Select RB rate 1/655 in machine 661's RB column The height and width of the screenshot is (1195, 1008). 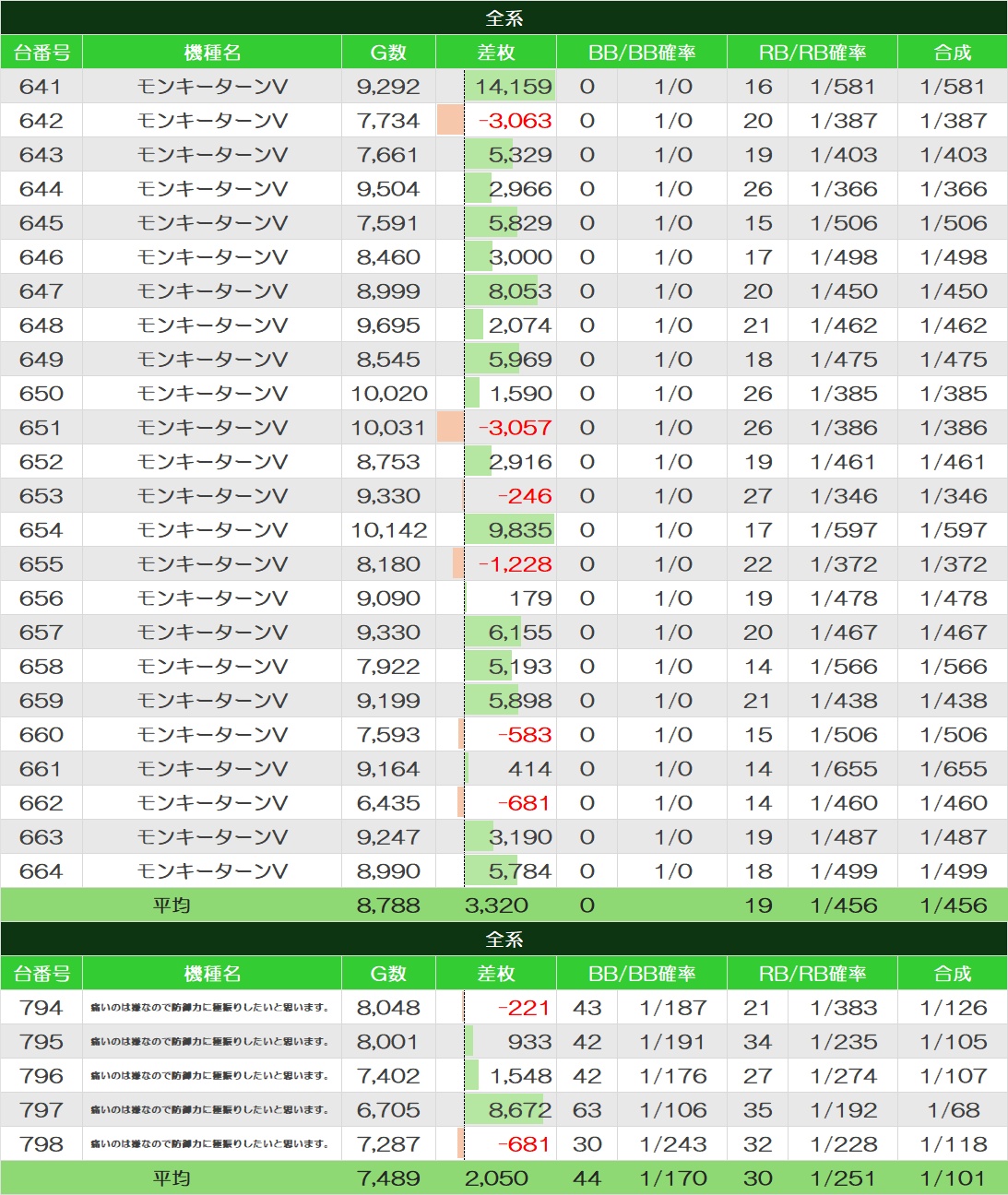pos(844,769)
